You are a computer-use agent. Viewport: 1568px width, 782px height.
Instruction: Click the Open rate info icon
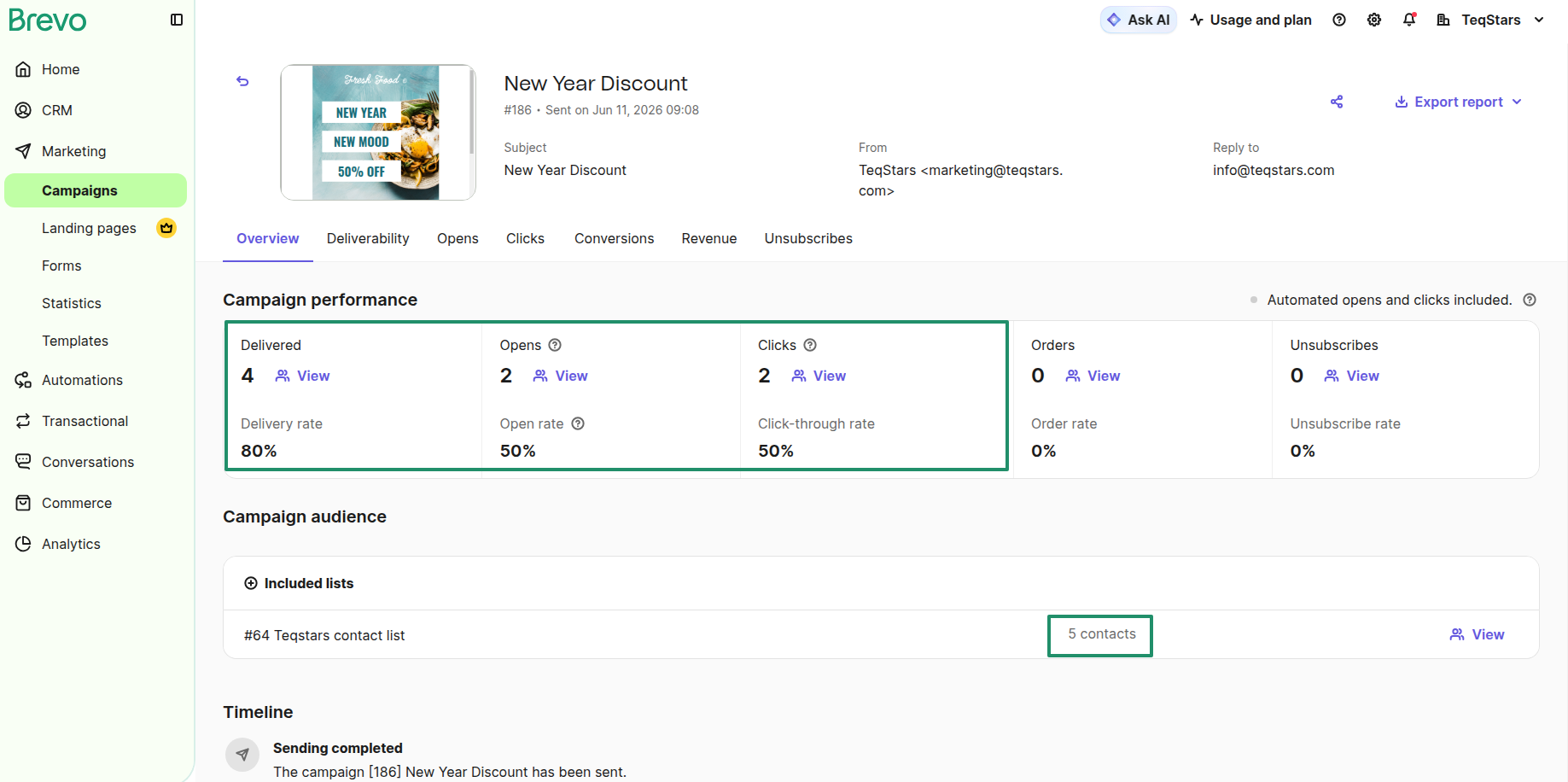[x=578, y=423]
